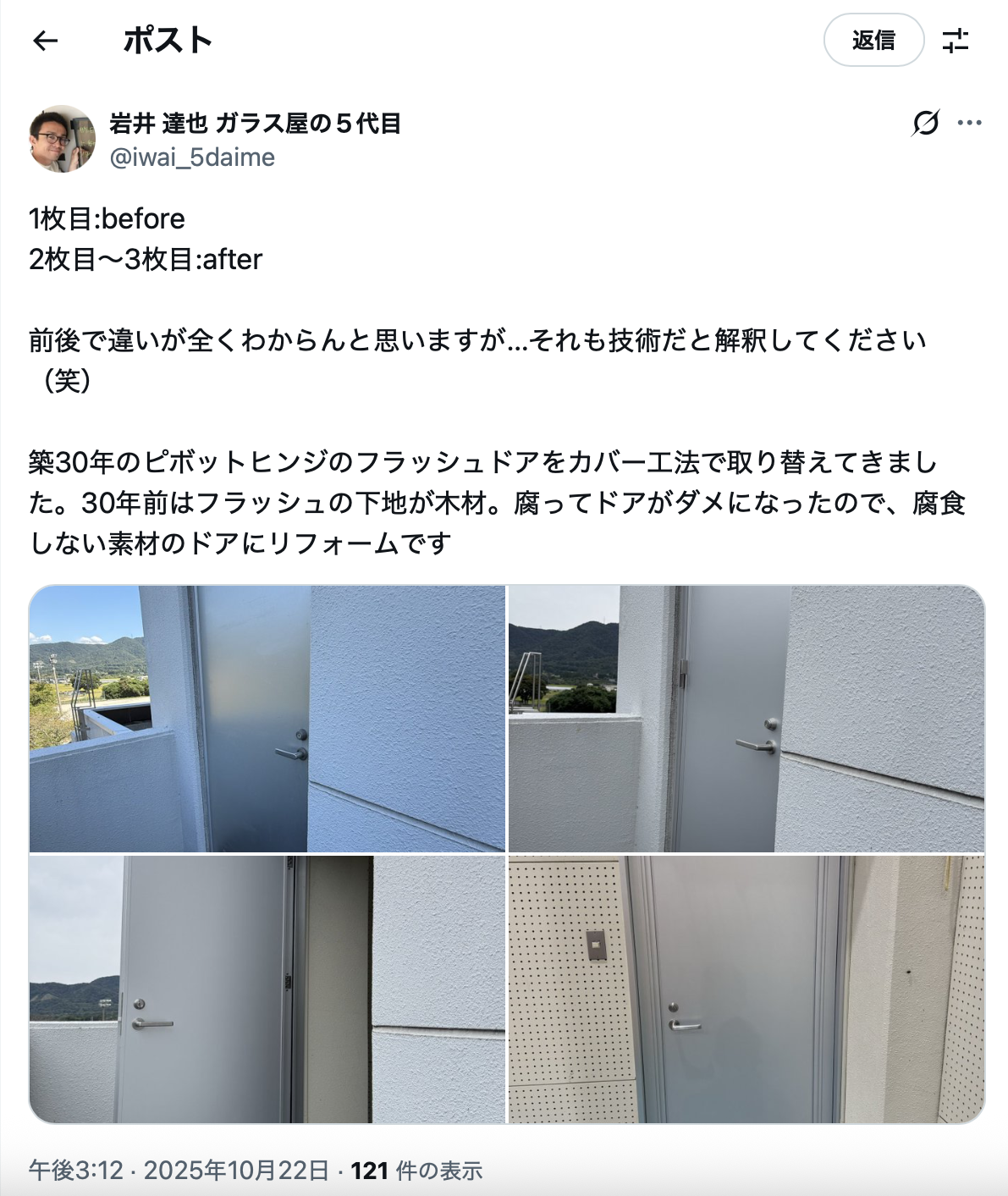Open the three-dot more options menu
The width and height of the screenshot is (1008, 1196).
[969, 123]
